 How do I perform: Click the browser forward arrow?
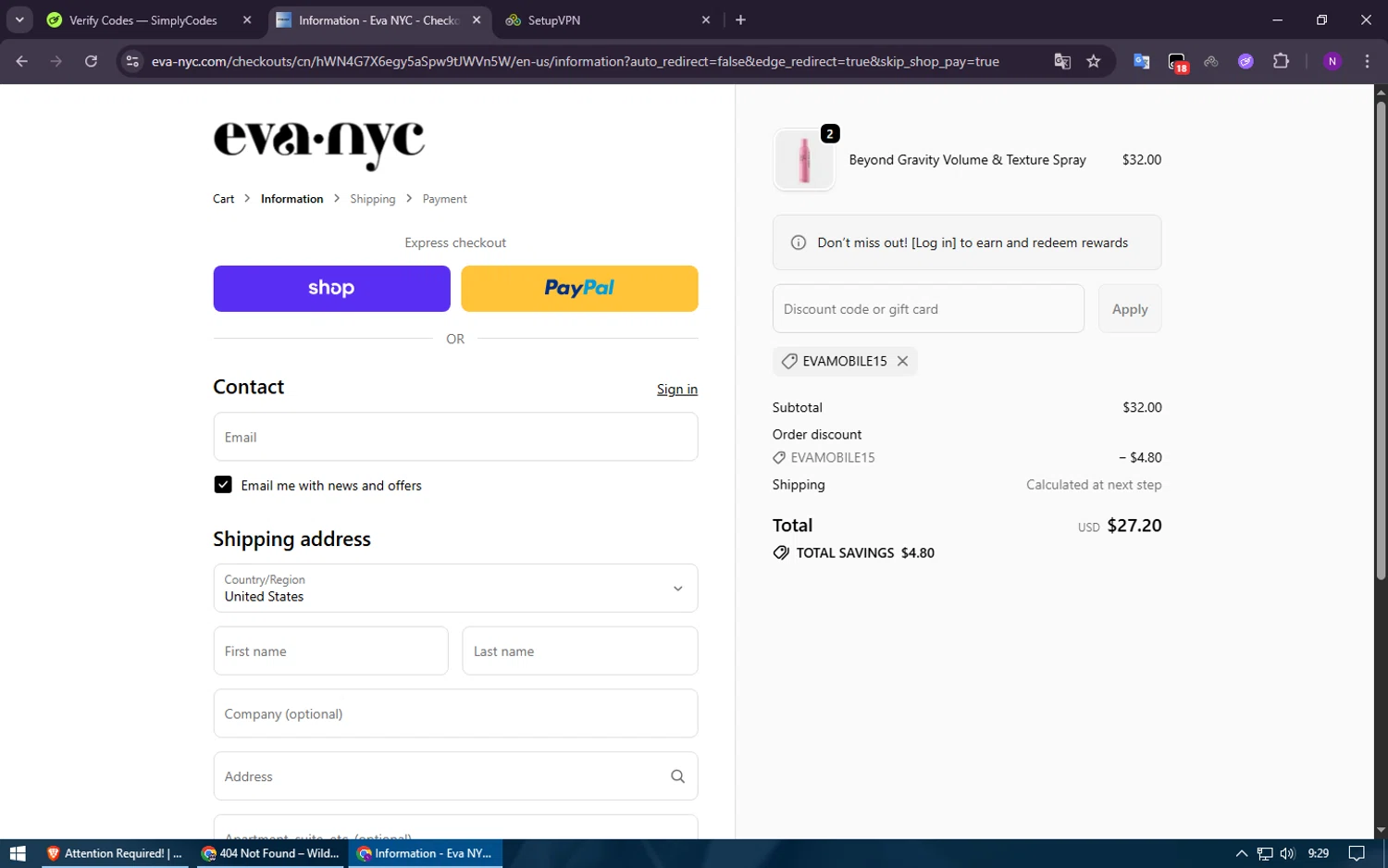tap(56, 61)
